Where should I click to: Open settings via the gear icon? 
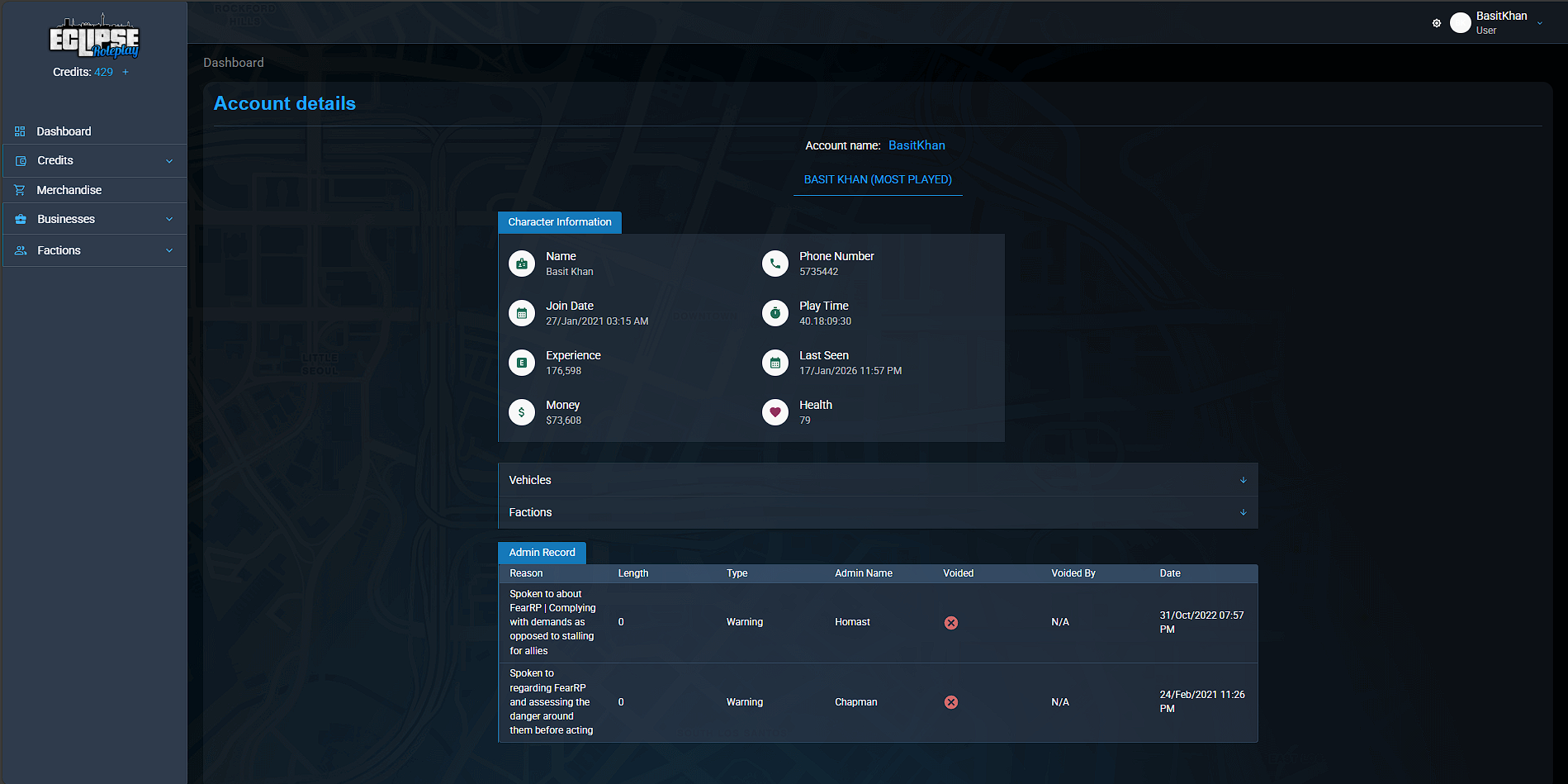click(1437, 23)
